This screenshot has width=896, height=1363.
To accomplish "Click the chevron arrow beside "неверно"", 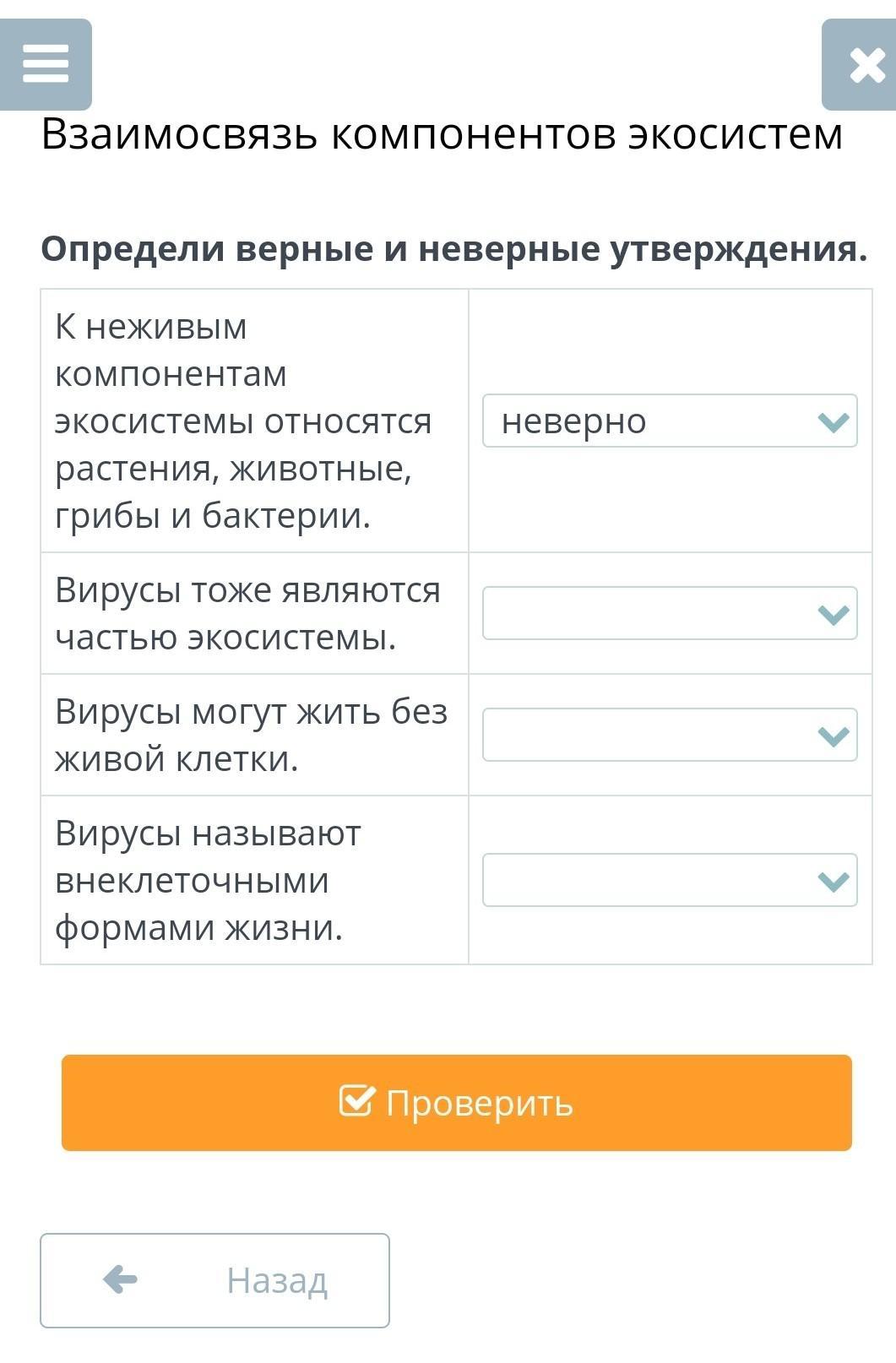I will 834,421.
